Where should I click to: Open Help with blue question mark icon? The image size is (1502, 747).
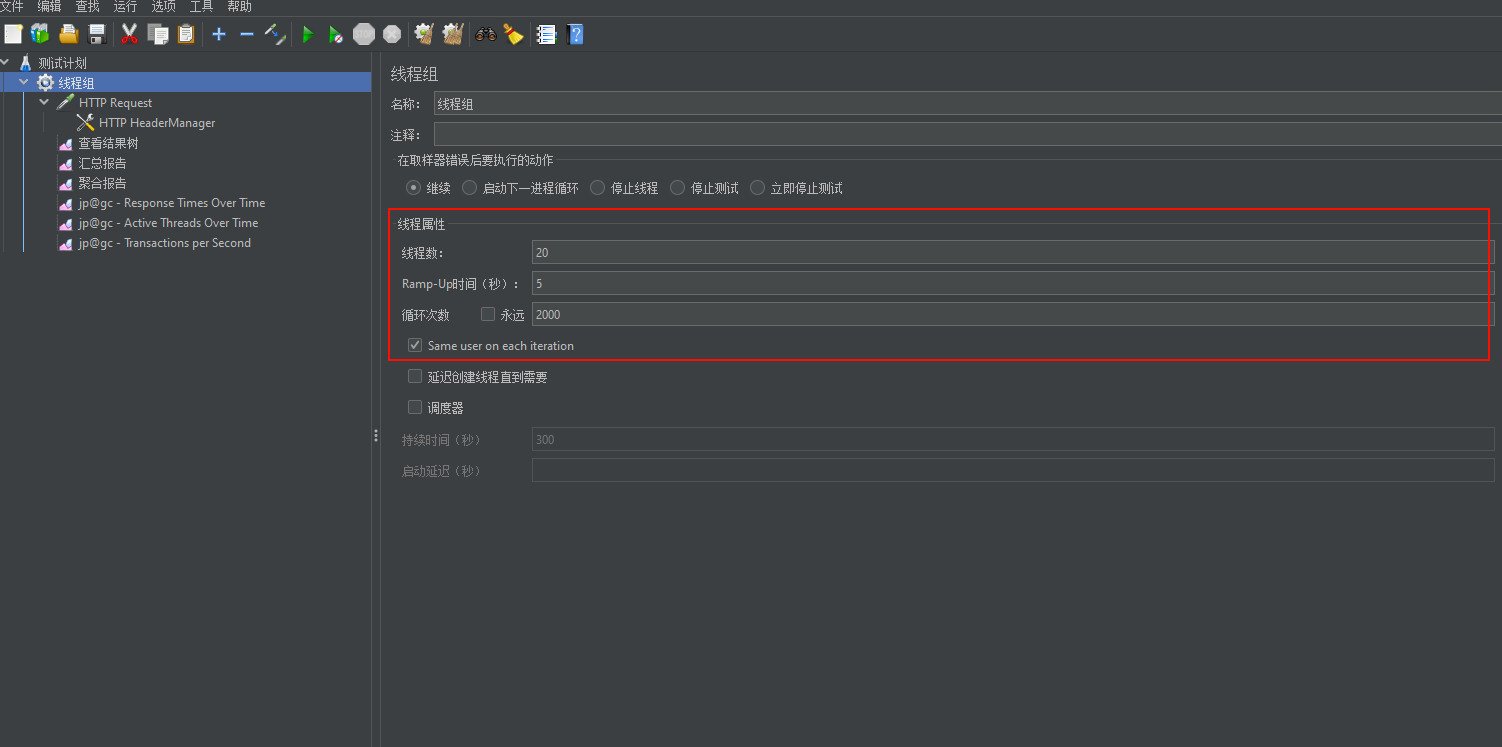tap(575, 34)
